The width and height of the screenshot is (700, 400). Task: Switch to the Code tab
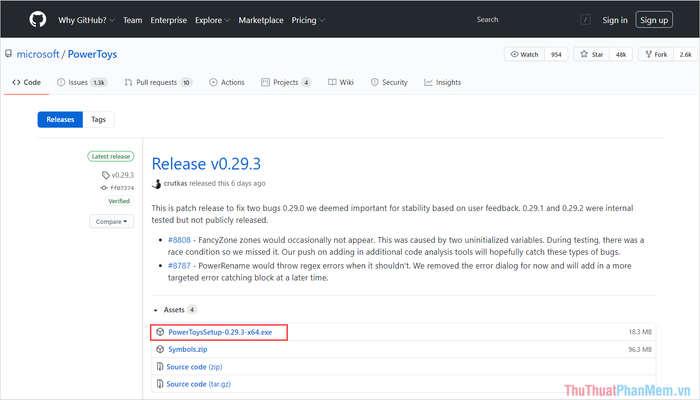click(27, 82)
